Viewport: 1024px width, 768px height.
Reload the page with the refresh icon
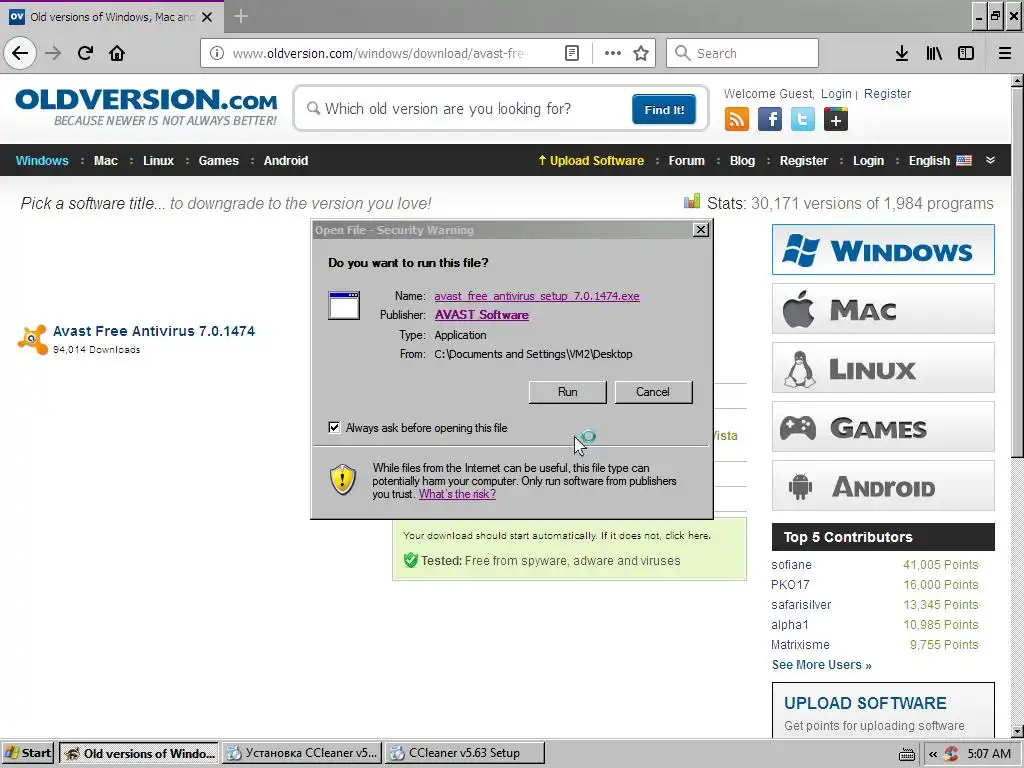click(x=86, y=53)
